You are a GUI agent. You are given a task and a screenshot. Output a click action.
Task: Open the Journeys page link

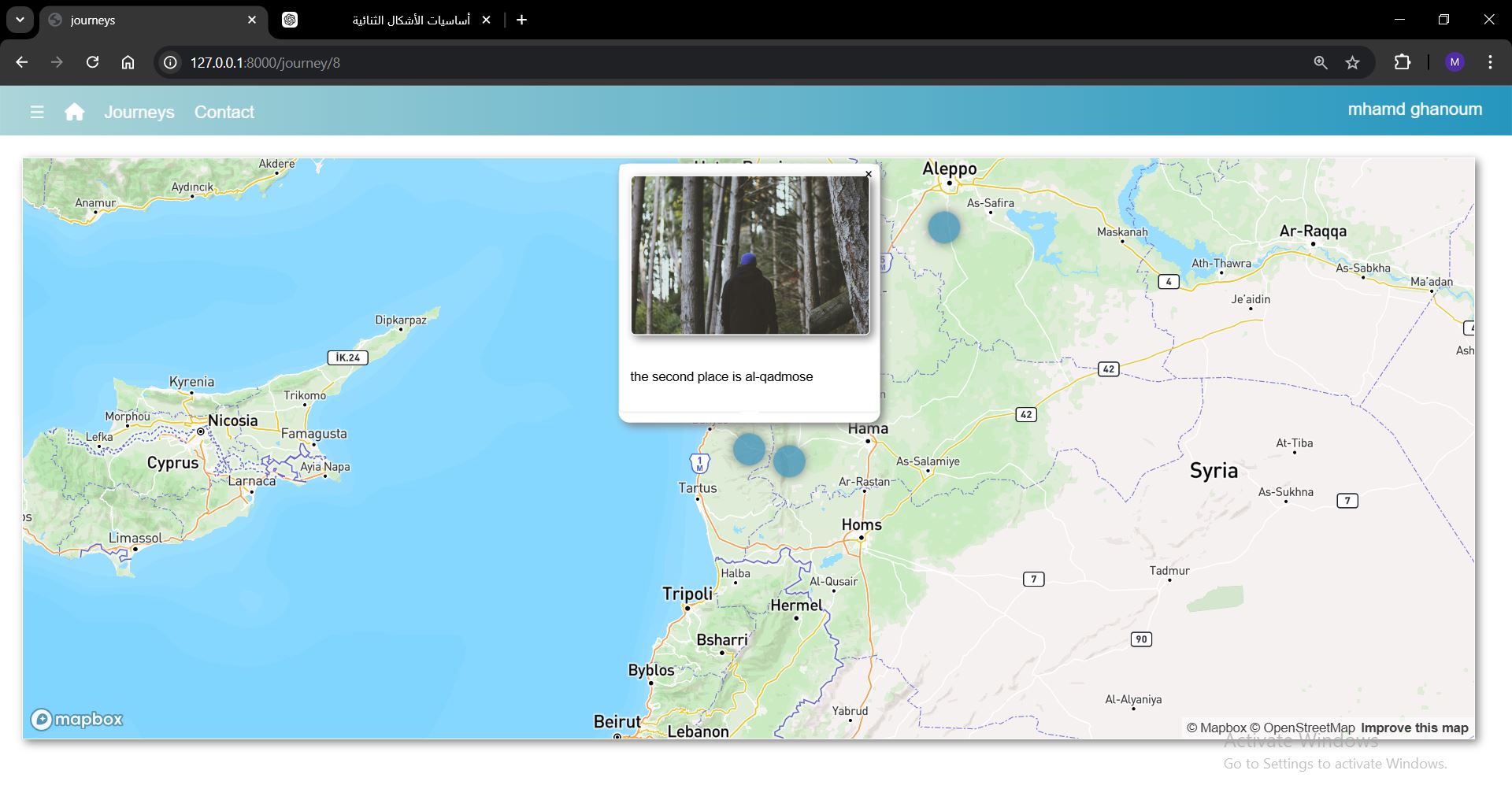tap(139, 112)
